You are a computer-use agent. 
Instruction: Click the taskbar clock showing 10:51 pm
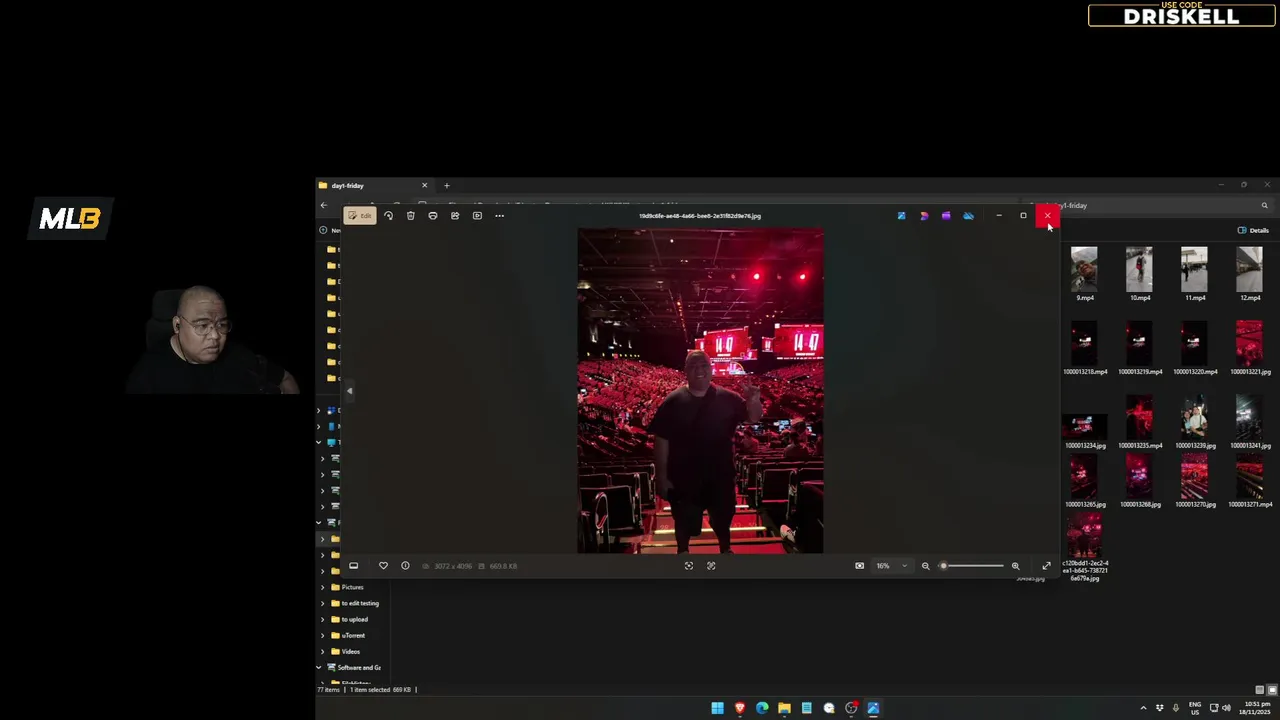[x=1257, y=708]
